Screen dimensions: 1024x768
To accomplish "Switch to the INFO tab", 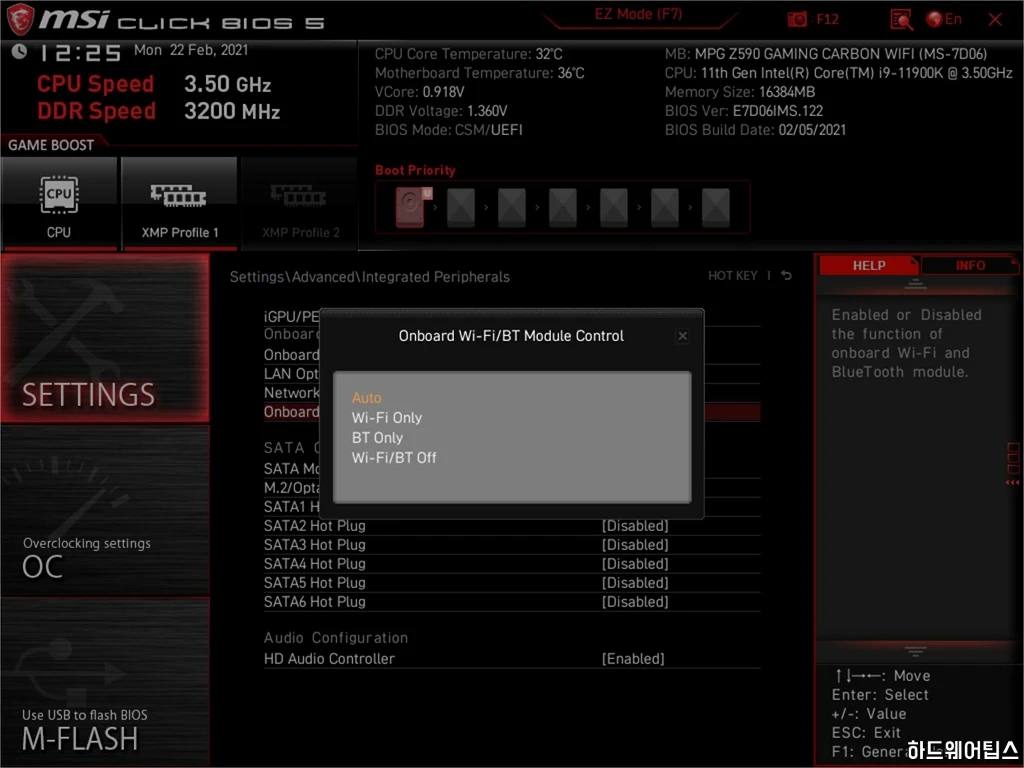I will 970,265.
